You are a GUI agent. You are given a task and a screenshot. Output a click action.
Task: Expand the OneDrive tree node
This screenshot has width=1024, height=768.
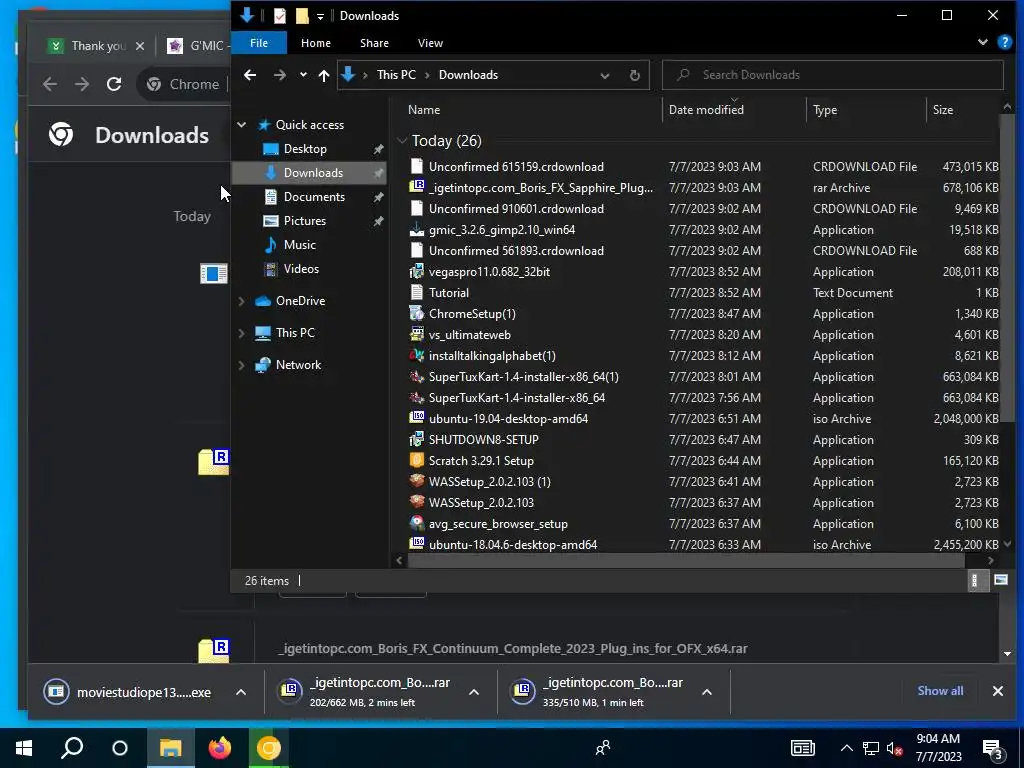click(x=242, y=301)
